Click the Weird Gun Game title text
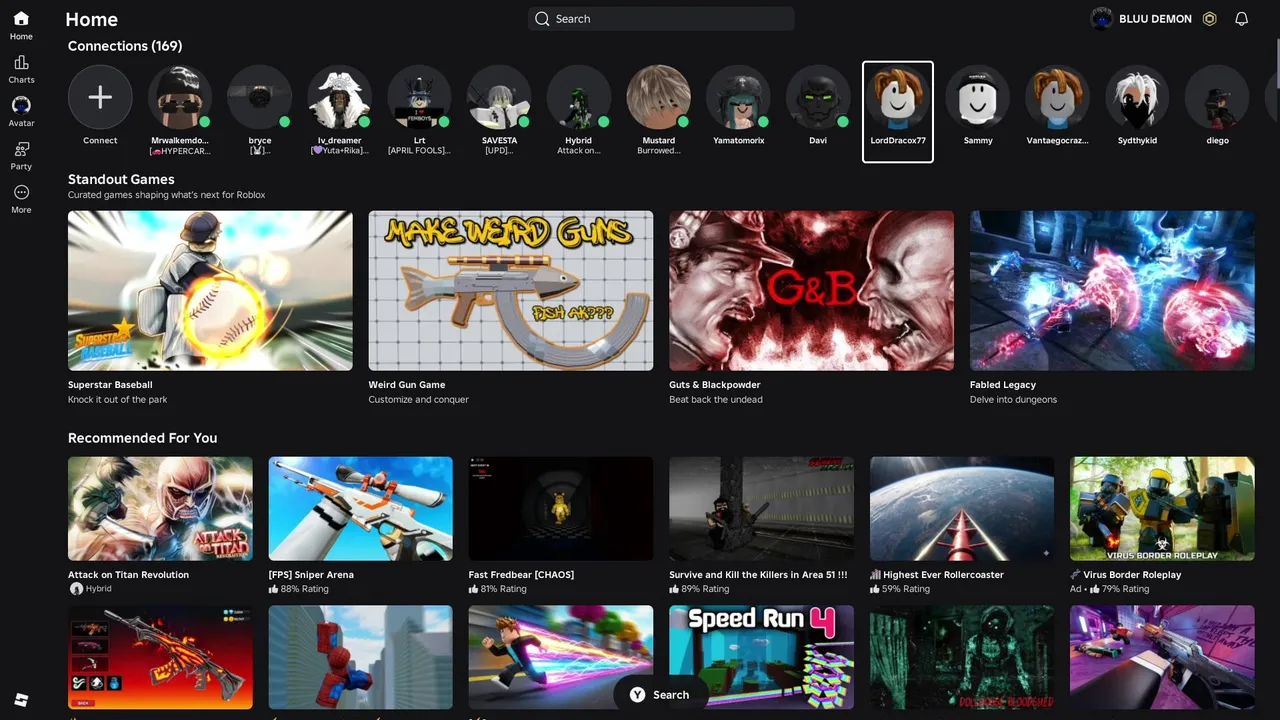The width and height of the screenshot is (1280, 720). point(407,385)
